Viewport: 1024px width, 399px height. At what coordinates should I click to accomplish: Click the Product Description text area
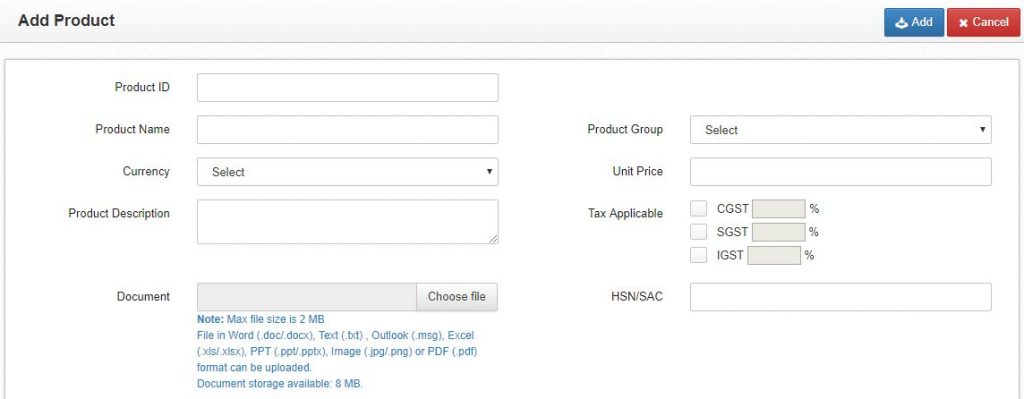(347, 222)
